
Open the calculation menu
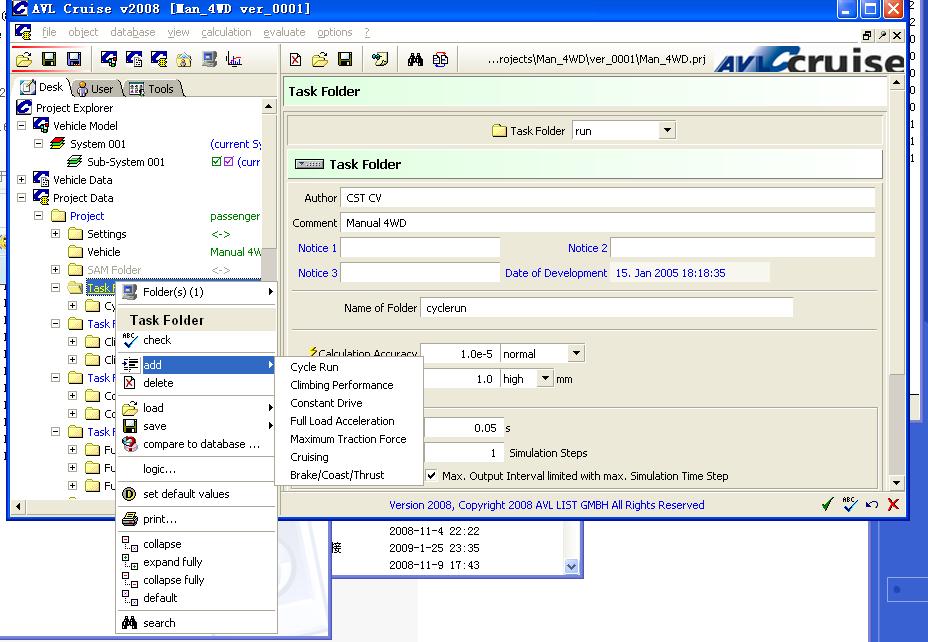(x=226, y=32)
